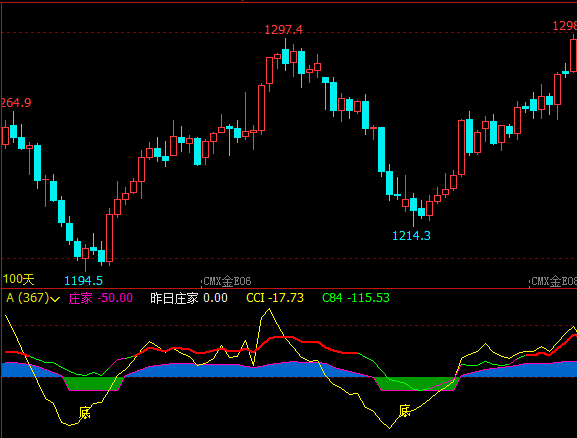Select the CCI -17.73 indicator value
Viewport: 577px width, 438px height.
tap(275, 298)
